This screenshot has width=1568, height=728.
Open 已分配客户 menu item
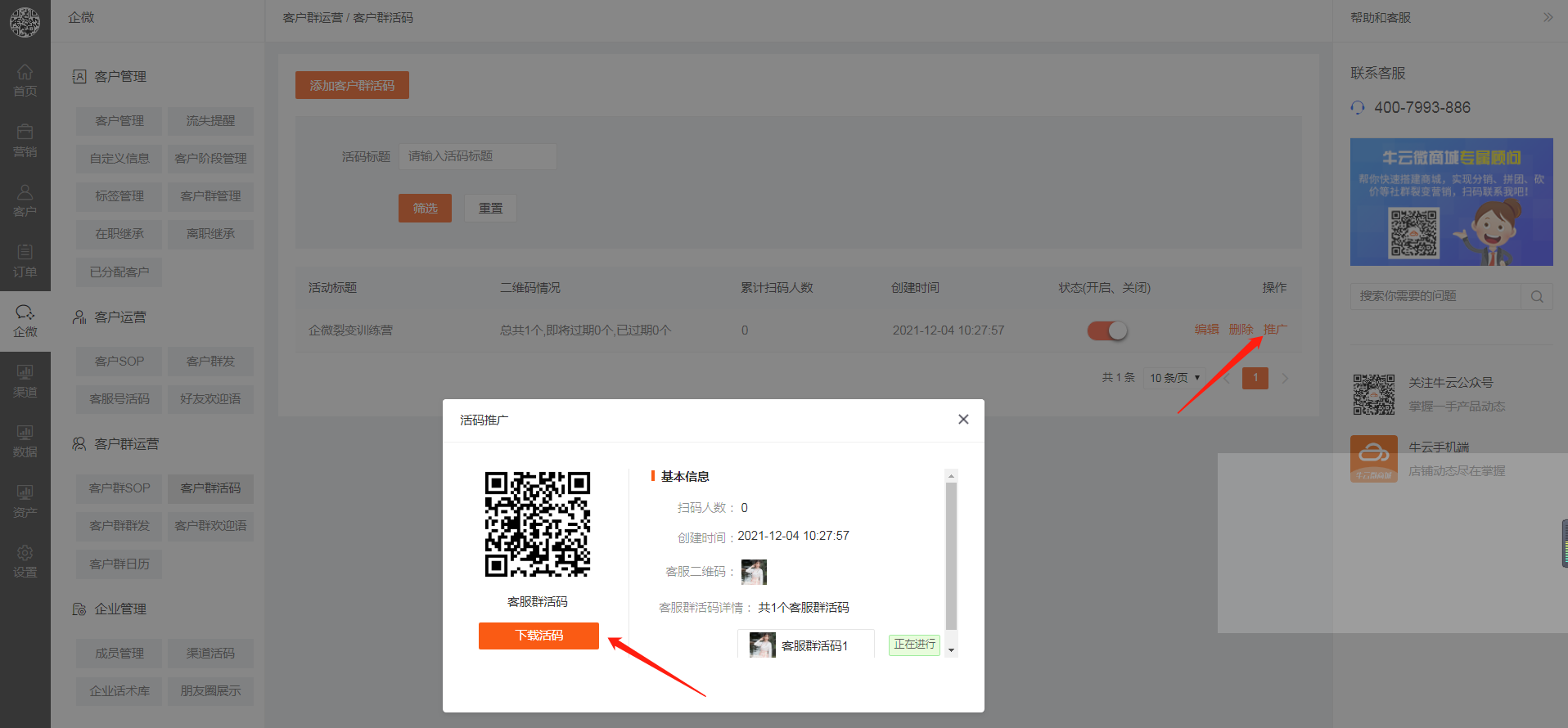point(119,272)
